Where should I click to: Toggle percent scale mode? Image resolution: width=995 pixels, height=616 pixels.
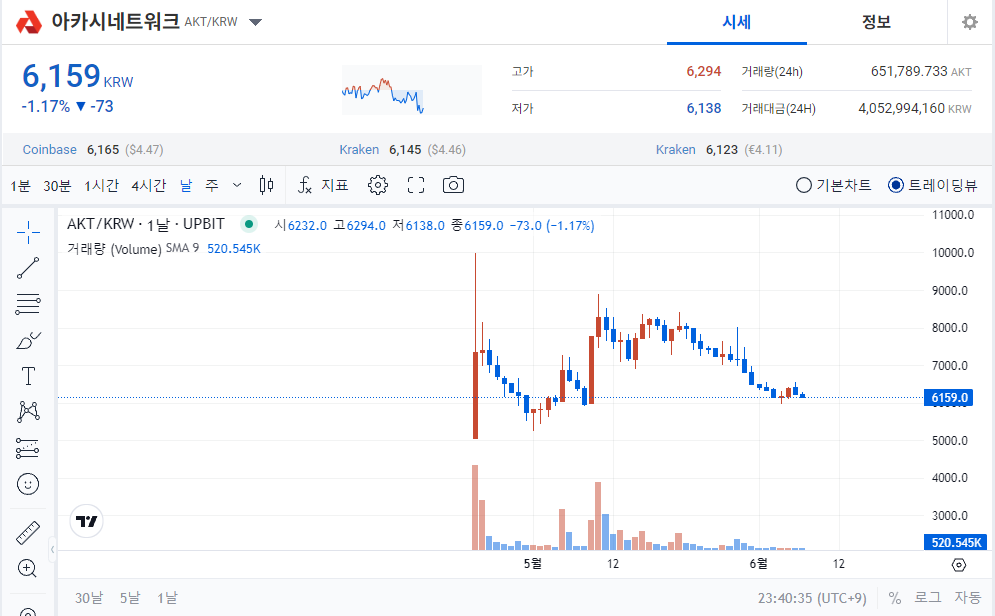click(x=895, y=598)
